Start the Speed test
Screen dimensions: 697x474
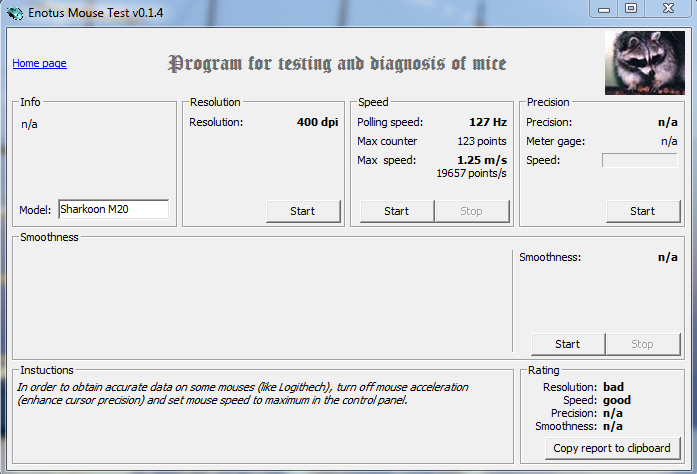coord(397,211)
